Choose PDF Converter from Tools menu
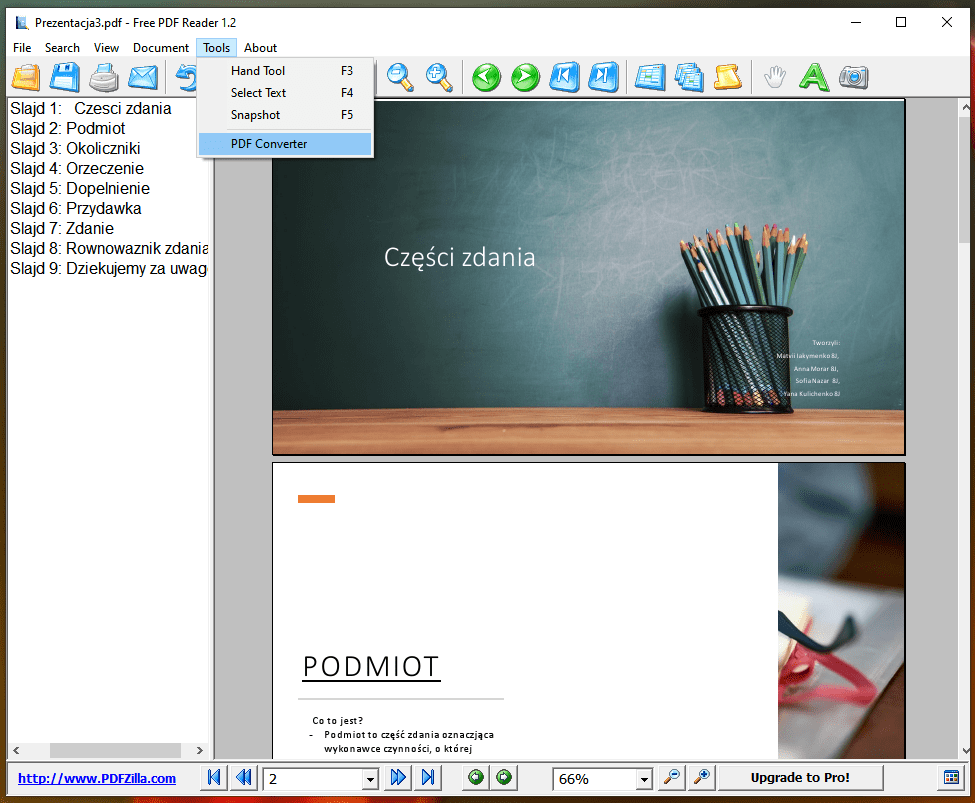Viewport: 975px width, 803px height. pyautogui.click(x=285, y=144)
